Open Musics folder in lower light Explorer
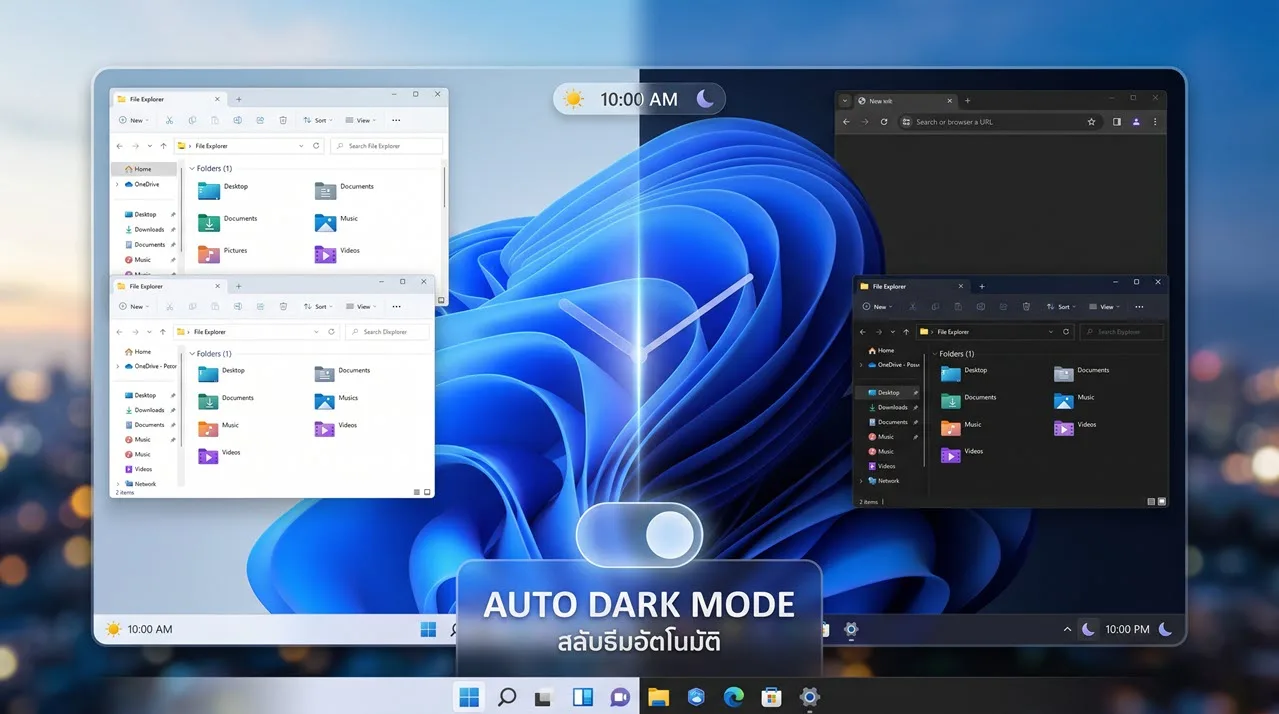This screenshot has height=714, width=1279. point(335,399)
